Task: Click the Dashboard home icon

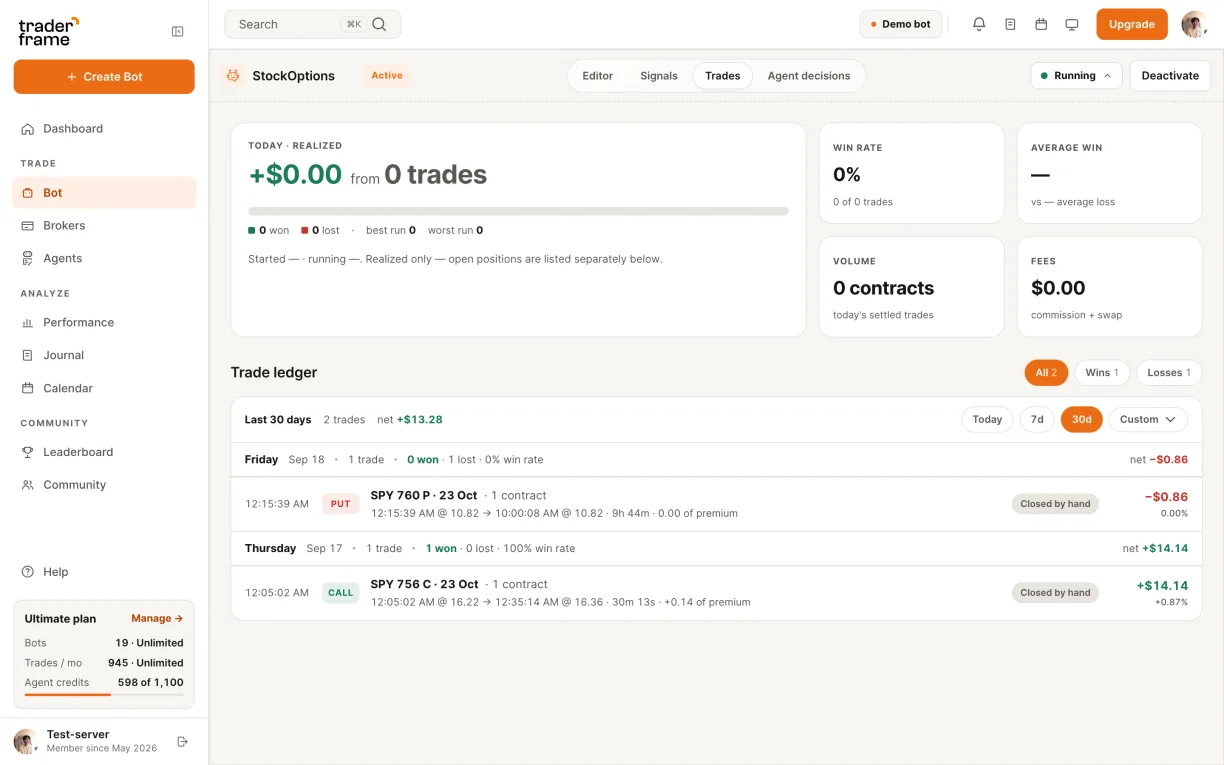Action: coord(28,129)
